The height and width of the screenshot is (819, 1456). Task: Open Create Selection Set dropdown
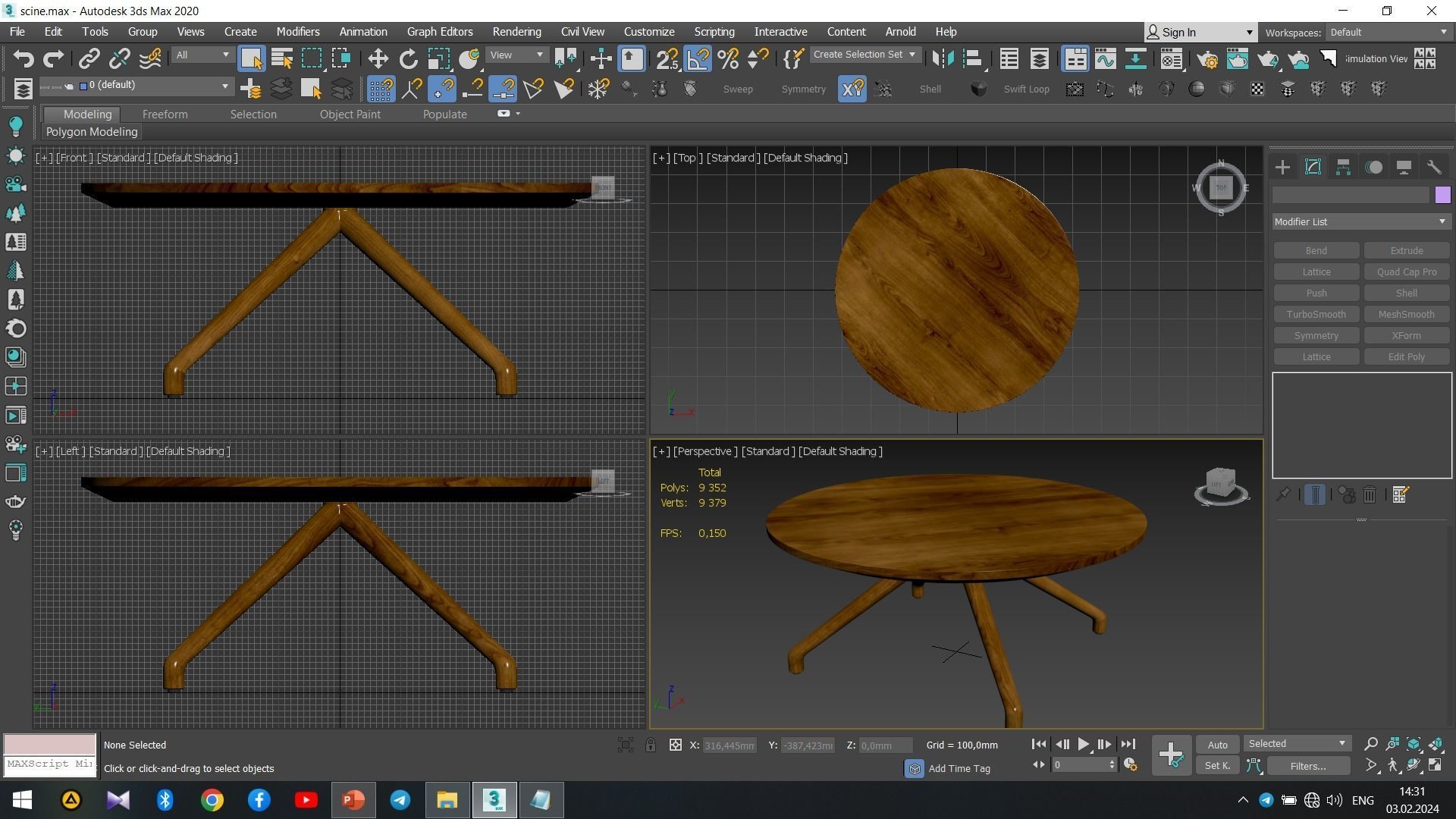point(864,55)
